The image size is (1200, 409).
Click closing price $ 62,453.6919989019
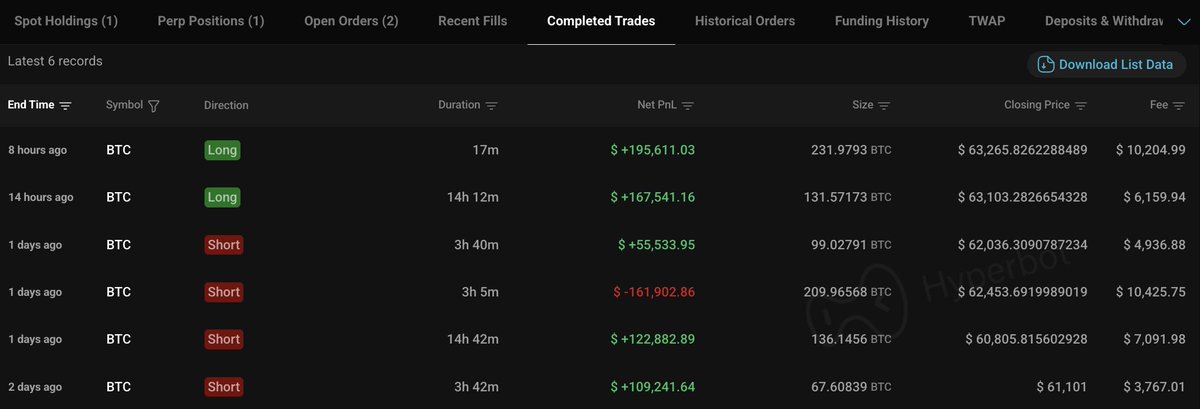[x=1022, y=292]
